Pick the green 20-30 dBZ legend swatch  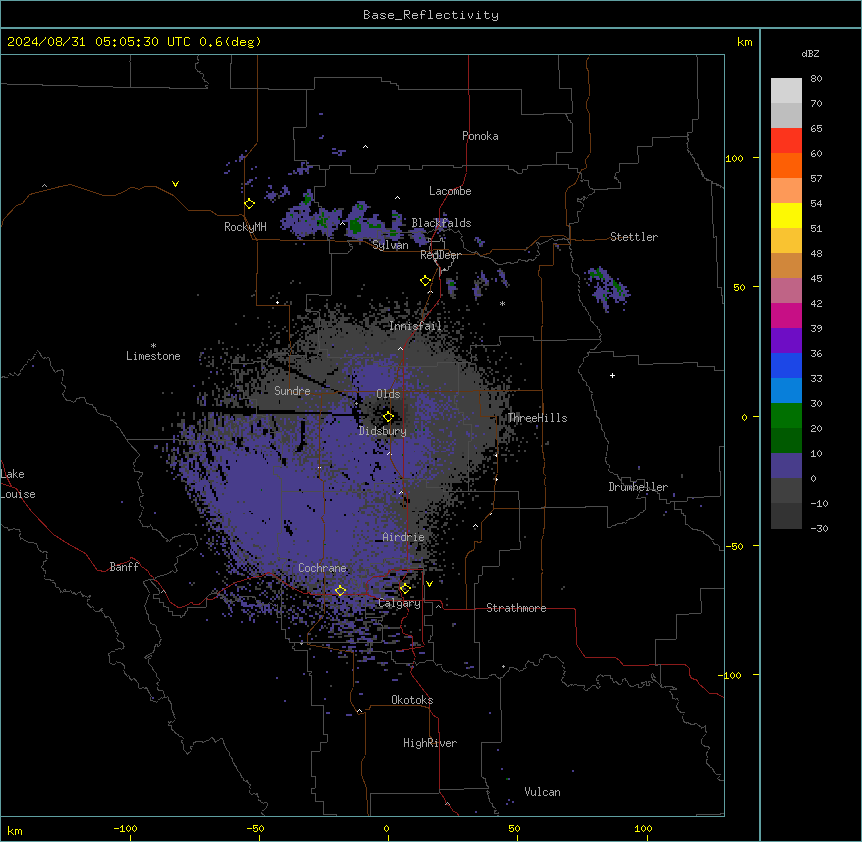point(786,416)
